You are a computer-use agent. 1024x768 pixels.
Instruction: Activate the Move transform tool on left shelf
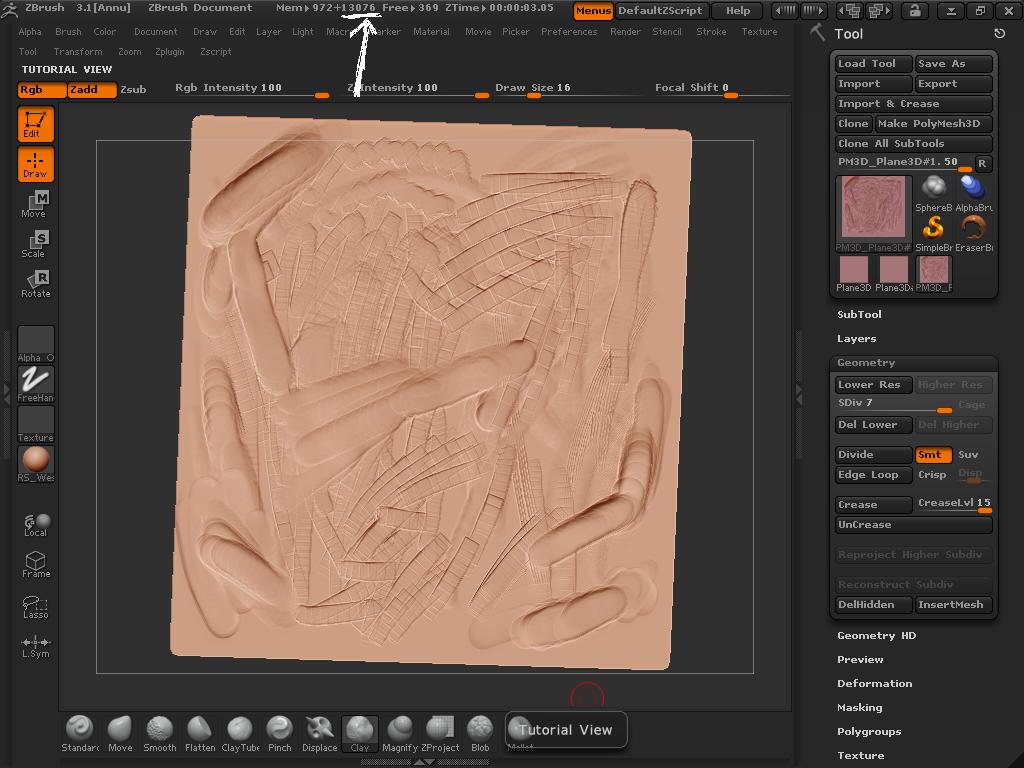point(35,204)
